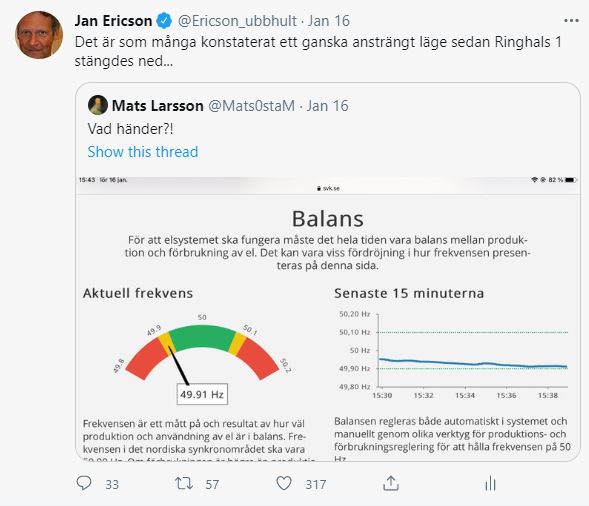Image resolution: width=589 pixels, height=506 pixels.
Task: Open Mats Larsson's small avatar
Action: pyautogui.click(x=98, y=106)
